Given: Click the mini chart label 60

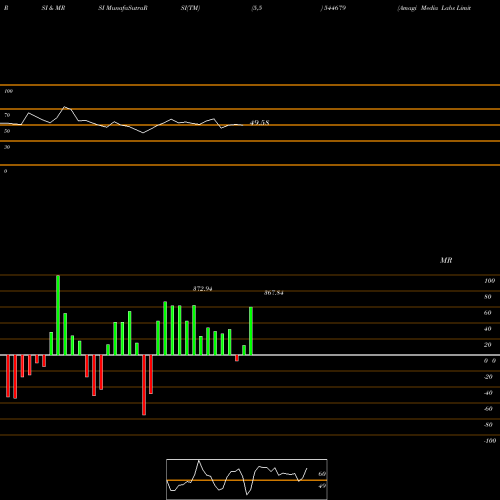Looking at the screenshot, I should coord(322,474).
